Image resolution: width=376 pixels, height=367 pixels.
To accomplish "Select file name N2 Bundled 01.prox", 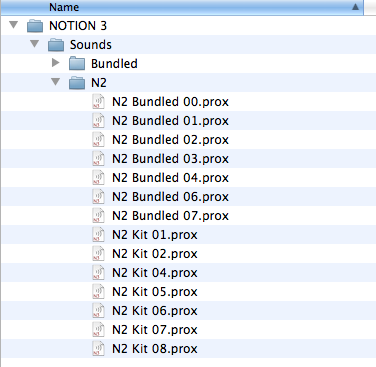I will [171, 121].
